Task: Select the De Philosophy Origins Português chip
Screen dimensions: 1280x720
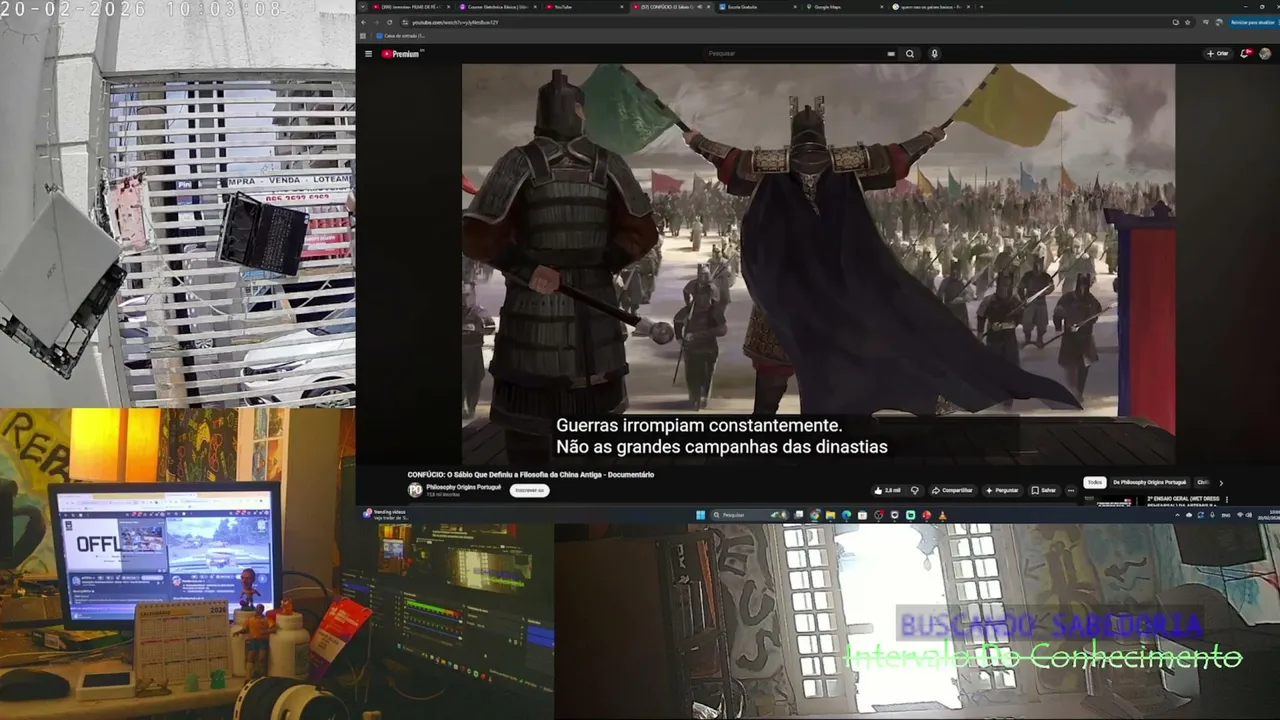Action: [1149, 482]
